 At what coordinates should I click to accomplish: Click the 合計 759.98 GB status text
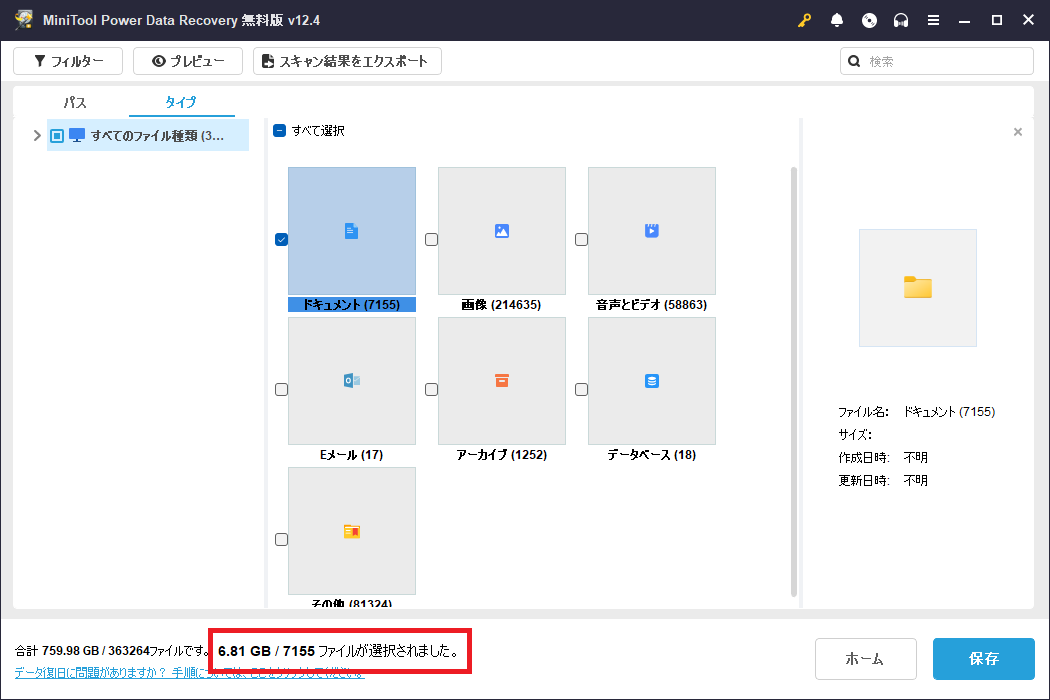[113, 651]
